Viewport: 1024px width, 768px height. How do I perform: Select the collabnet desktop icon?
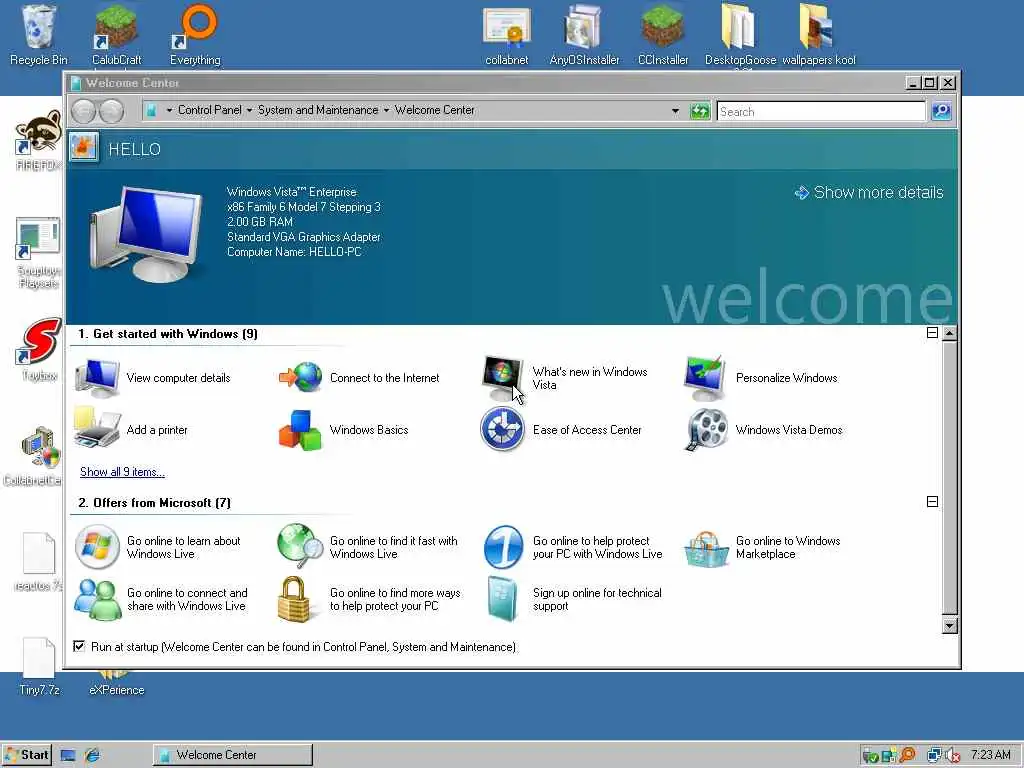tap(507, 35)
